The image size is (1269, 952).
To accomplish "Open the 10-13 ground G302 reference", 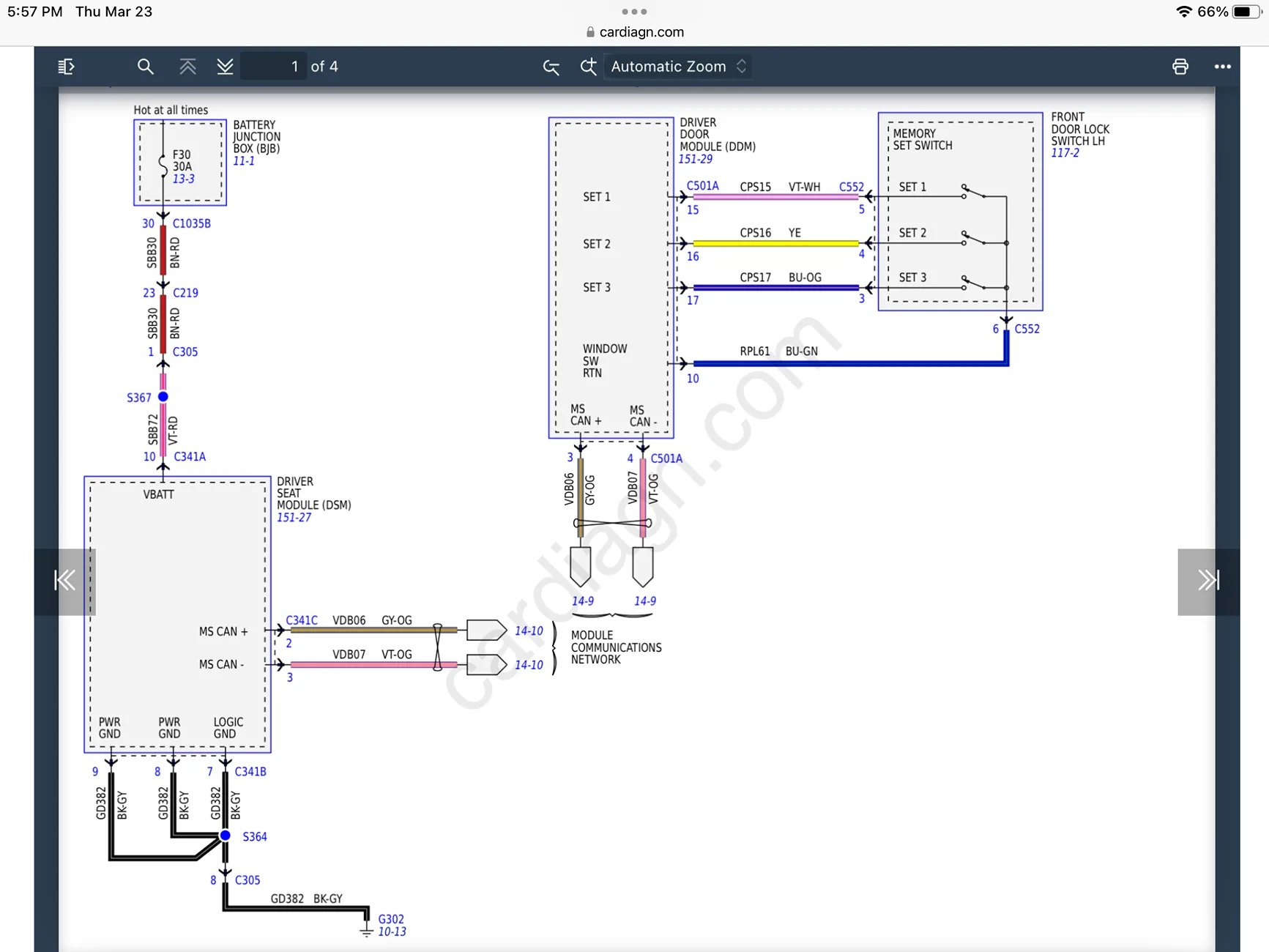I will coord(392,932).
